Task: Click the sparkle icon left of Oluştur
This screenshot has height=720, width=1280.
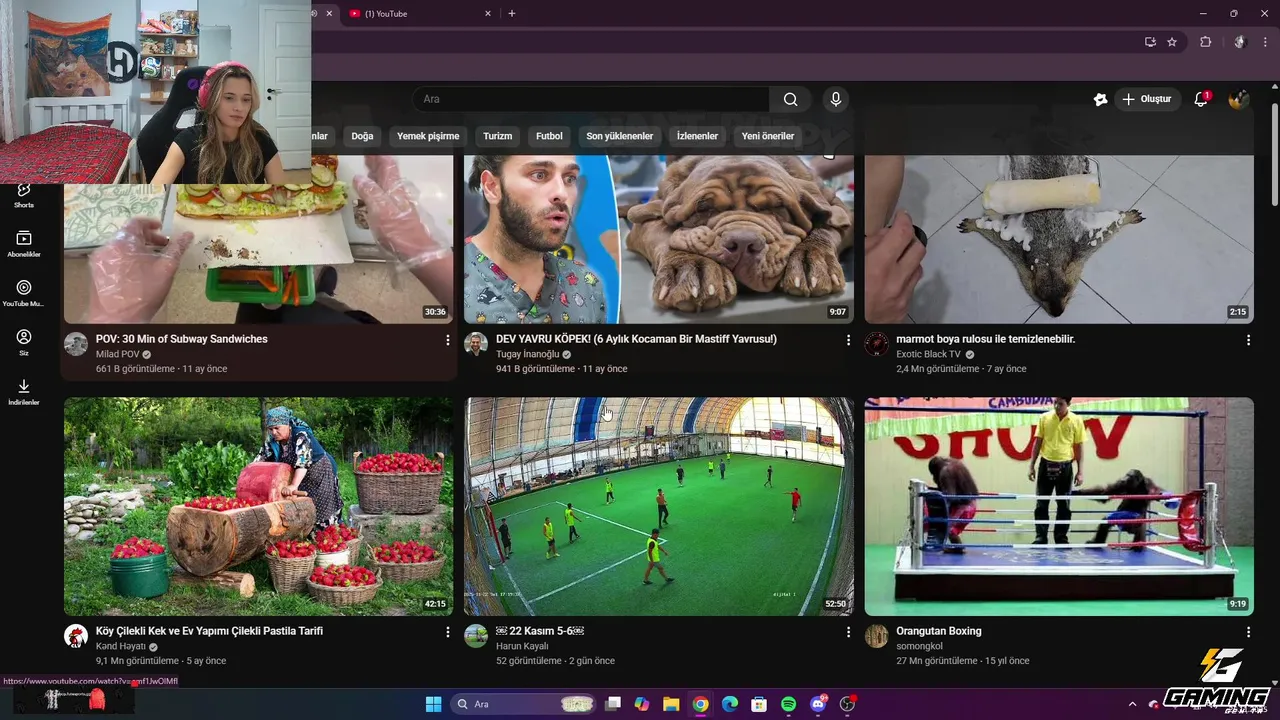Action: [x=1100, y=99]
